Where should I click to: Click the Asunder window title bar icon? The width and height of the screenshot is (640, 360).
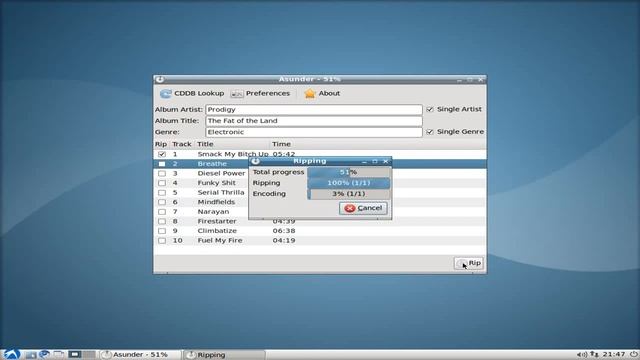click(160, 79)
